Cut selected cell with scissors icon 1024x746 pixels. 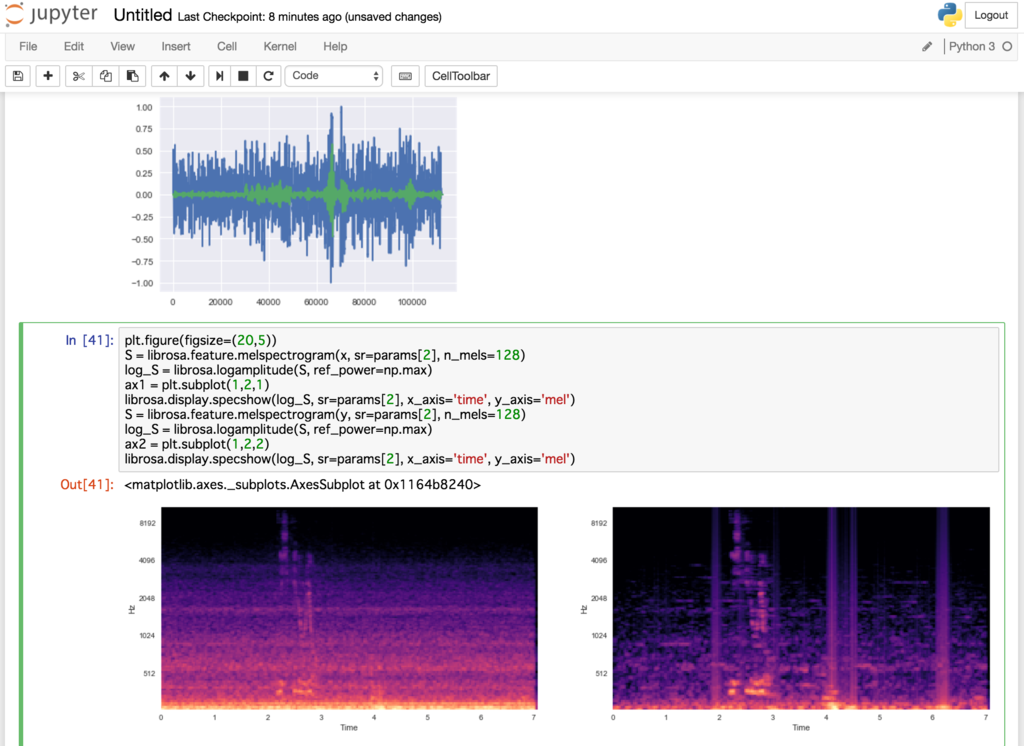coord(78,76)
